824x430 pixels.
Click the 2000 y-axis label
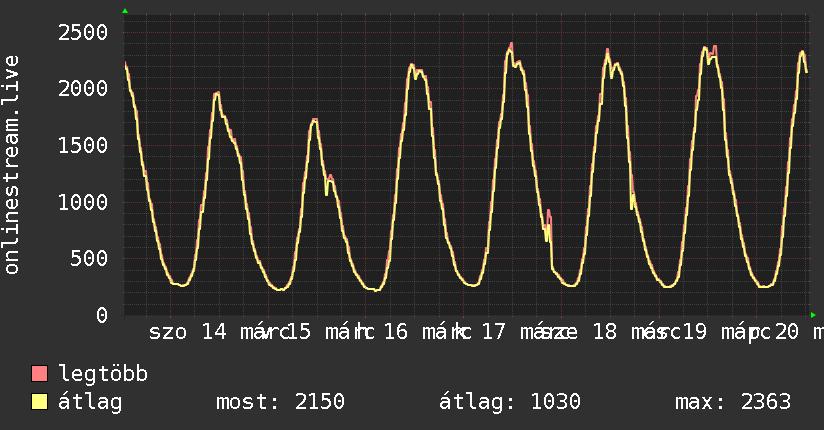(x=83, y=88)
